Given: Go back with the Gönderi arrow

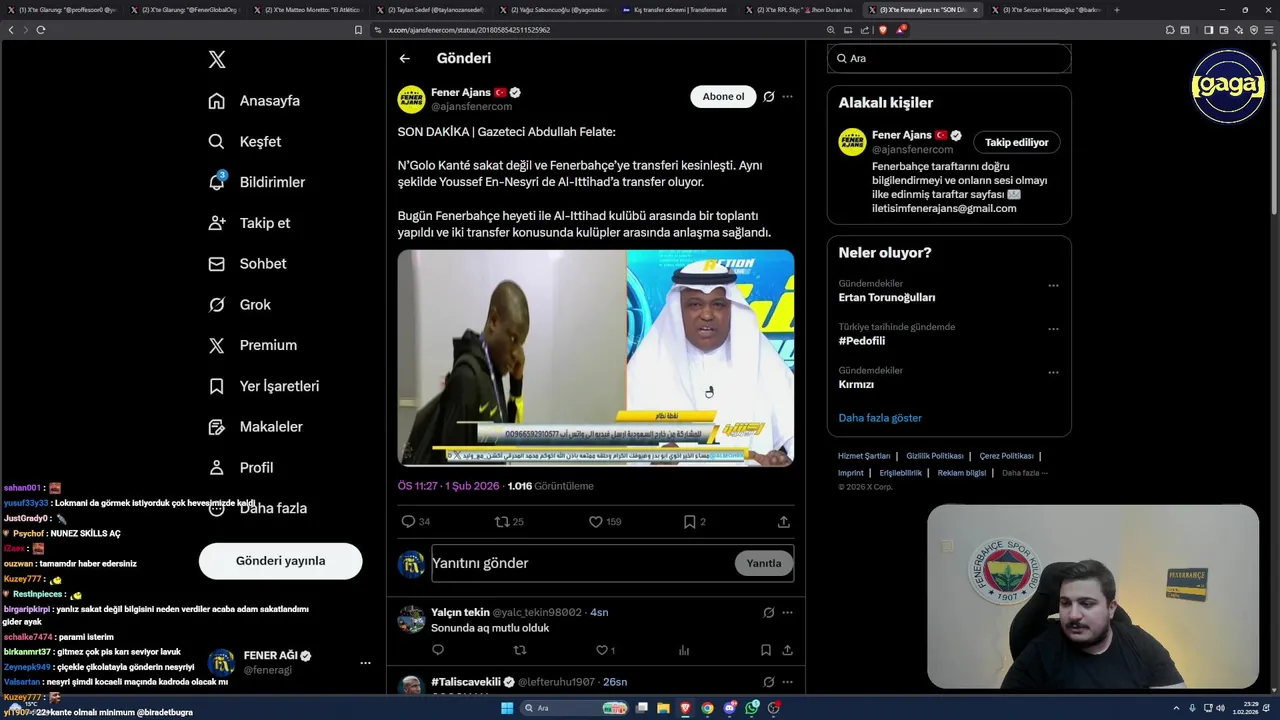Looking at the screenshot, I should pos(405,59).
